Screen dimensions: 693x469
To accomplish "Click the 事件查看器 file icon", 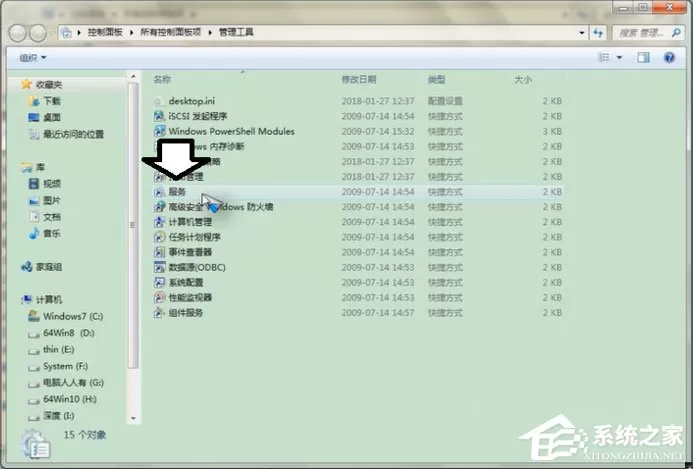I will click(x=159, y=252).
